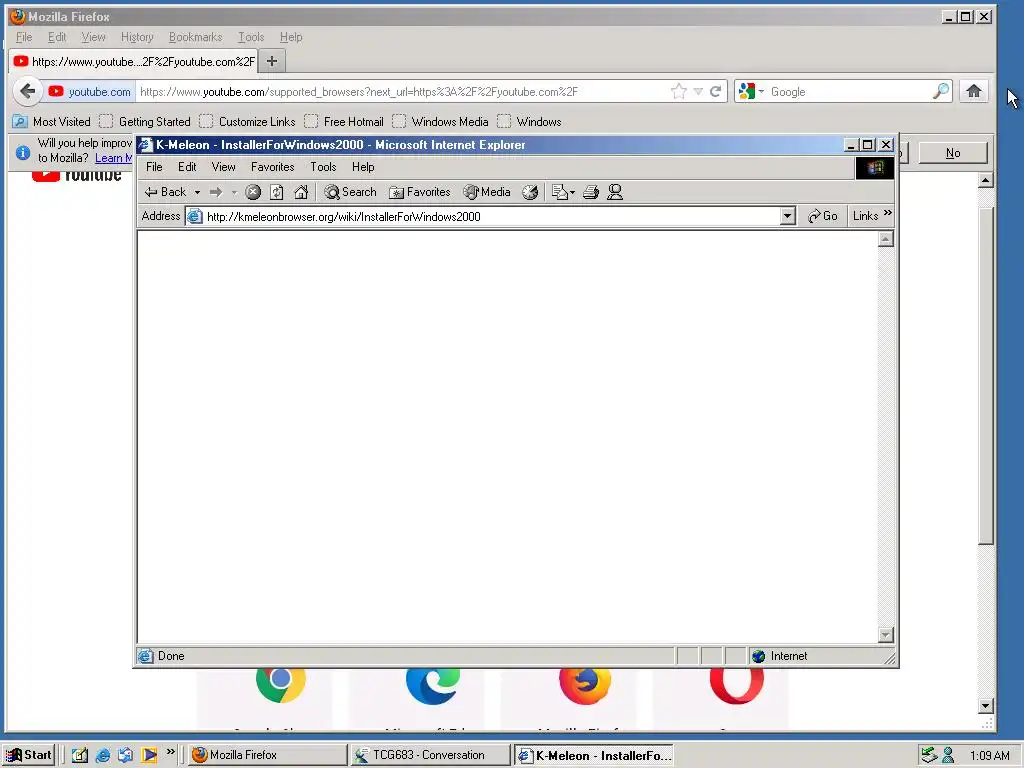1024x768 pixels.
Task: Click the Google search field in Firefox
Action: [849, 91]
